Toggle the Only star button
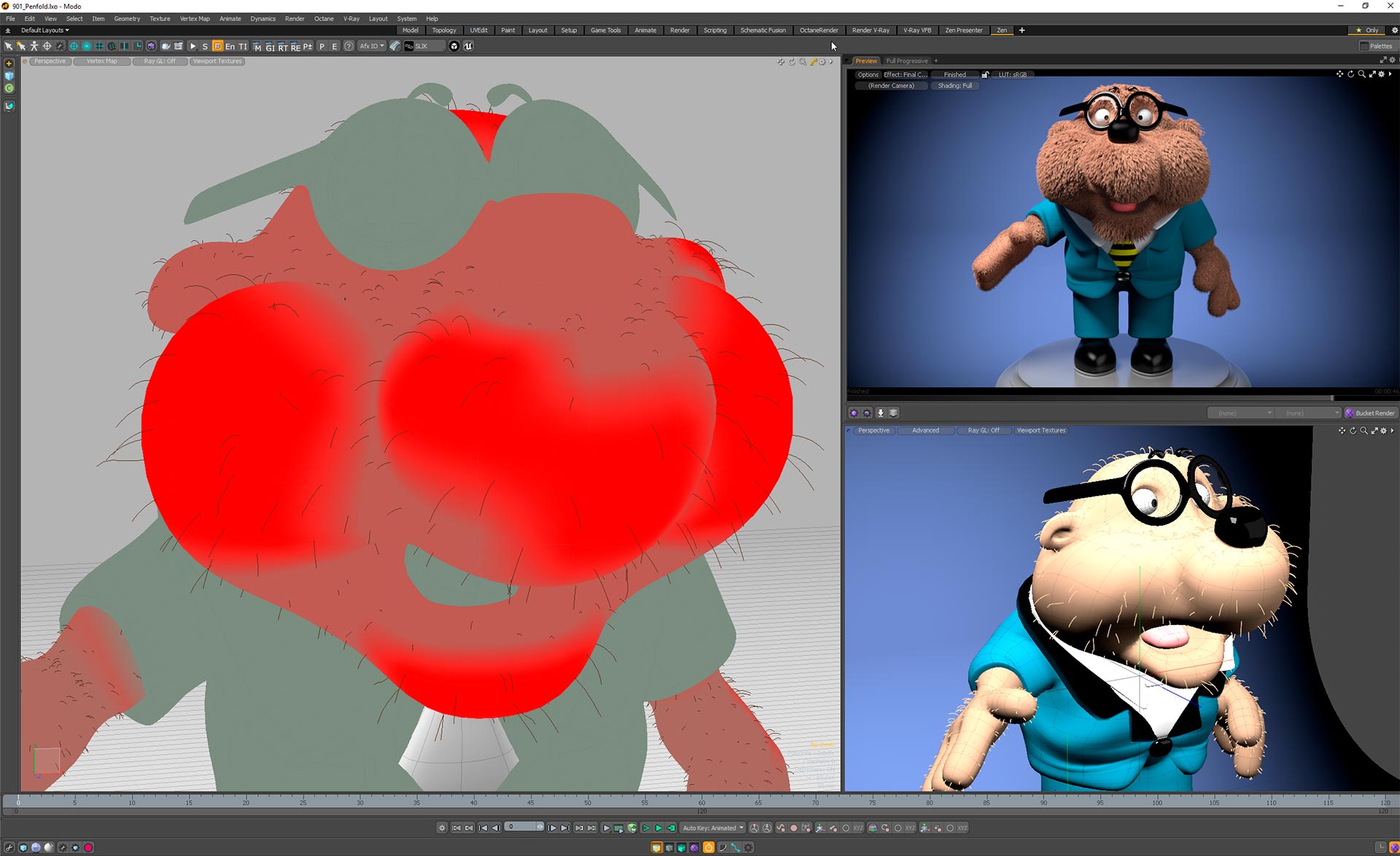1400x856 pixels. coord(1367,30)
